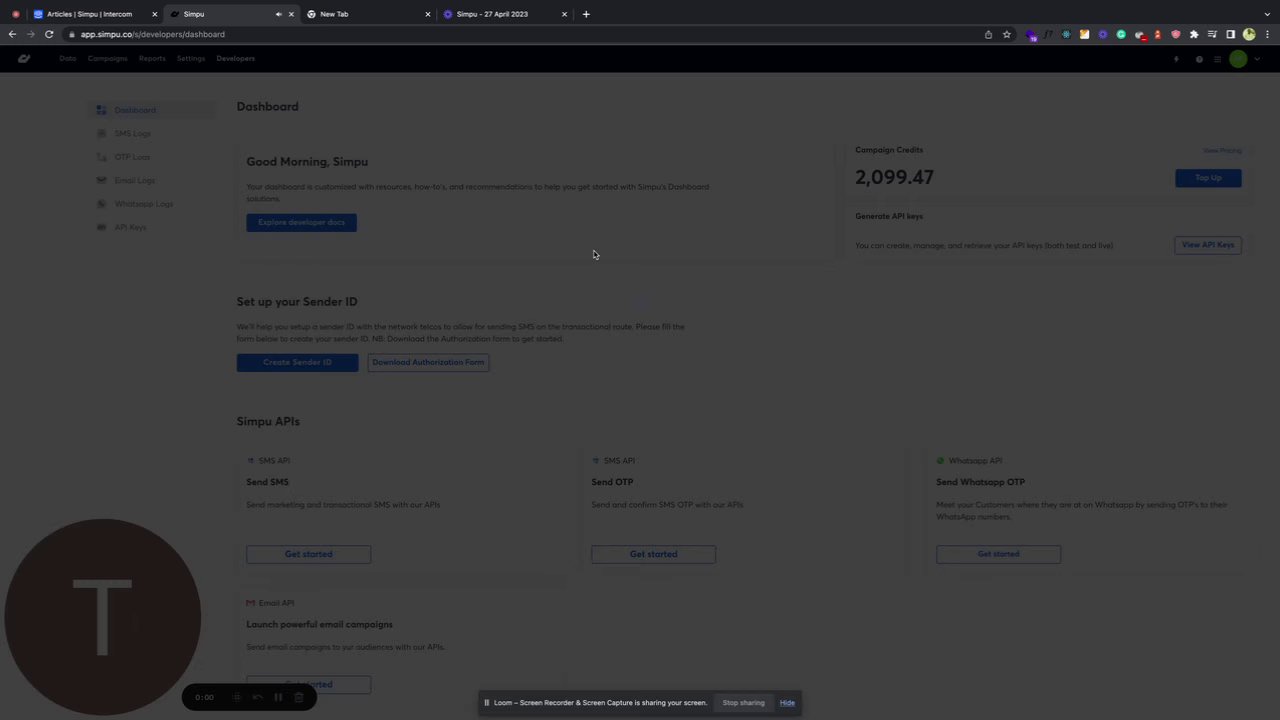This screenshot has height=720, width=1280.
Task: Click the WhatsApp icon beside Whatsapp API
Action: [x=940, y=461]
